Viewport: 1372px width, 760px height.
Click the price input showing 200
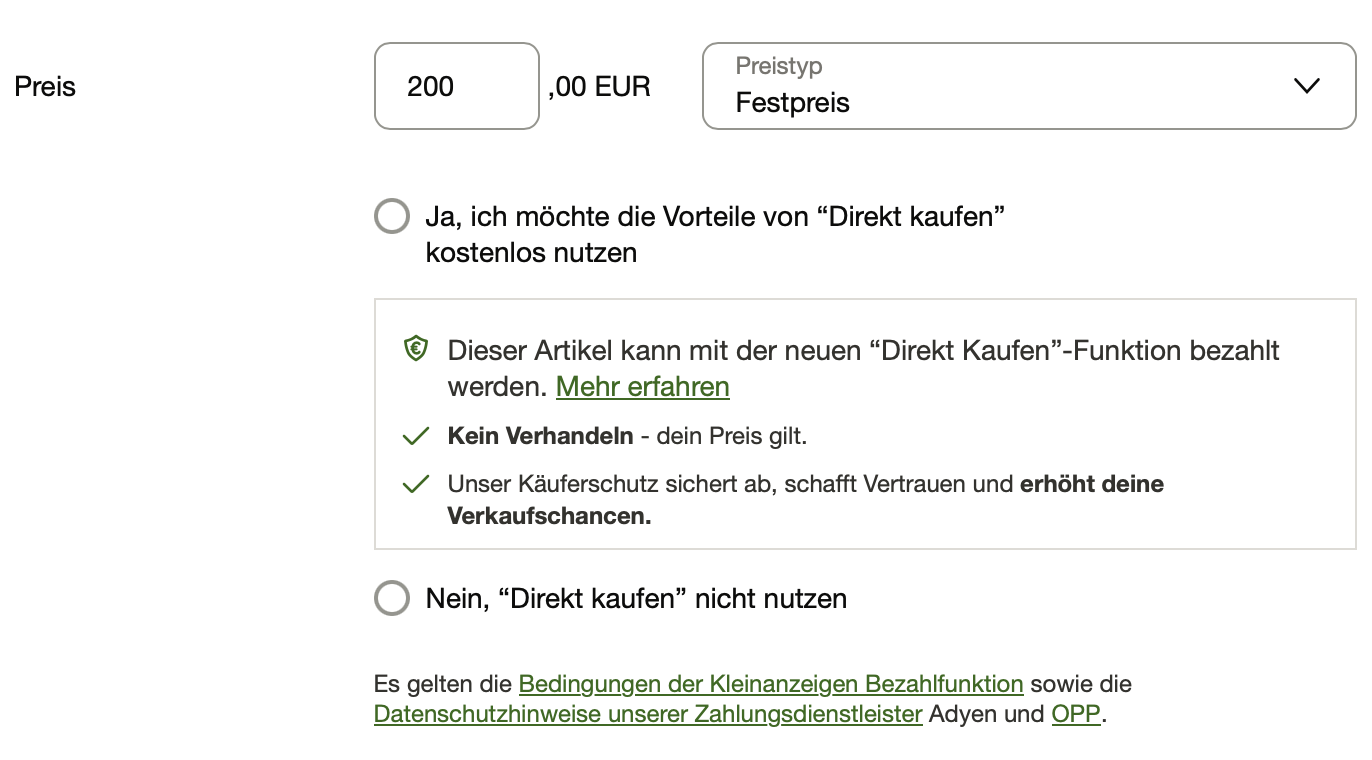click(456, 86)
